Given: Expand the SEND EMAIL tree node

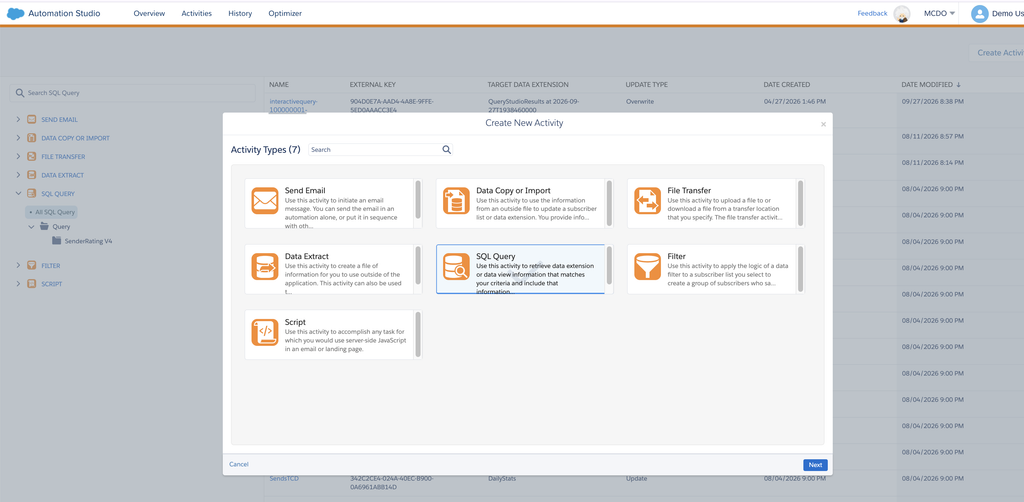Looking at the screenshot, I should coord(18,120).
